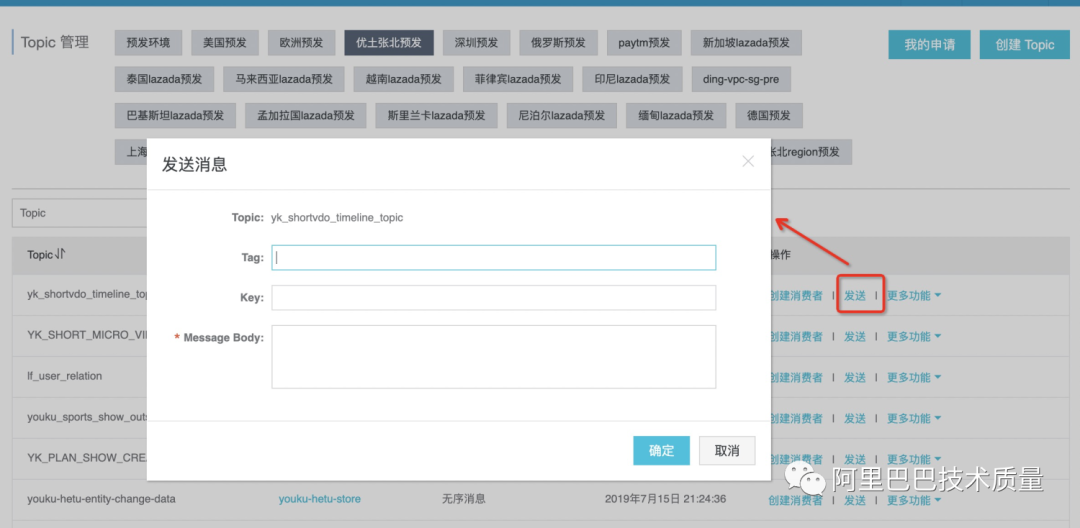
Task: Choose 斯里兰卡lazada预发 tab
Action: (437, 116)
